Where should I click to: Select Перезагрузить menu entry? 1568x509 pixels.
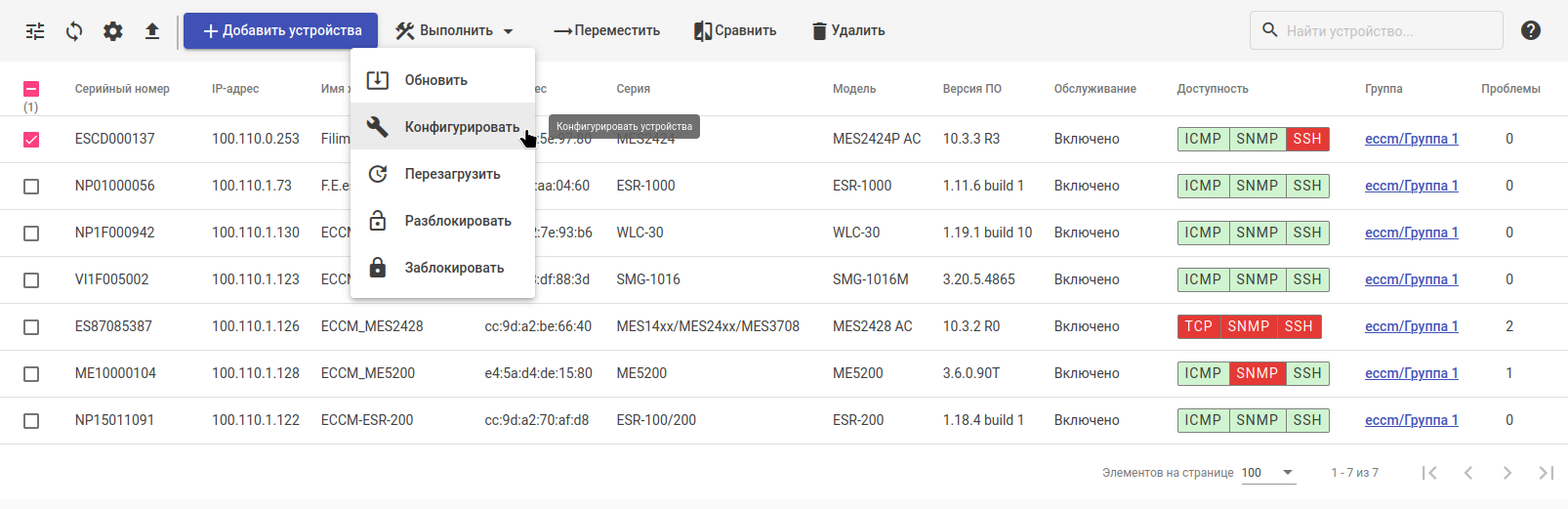452,174
